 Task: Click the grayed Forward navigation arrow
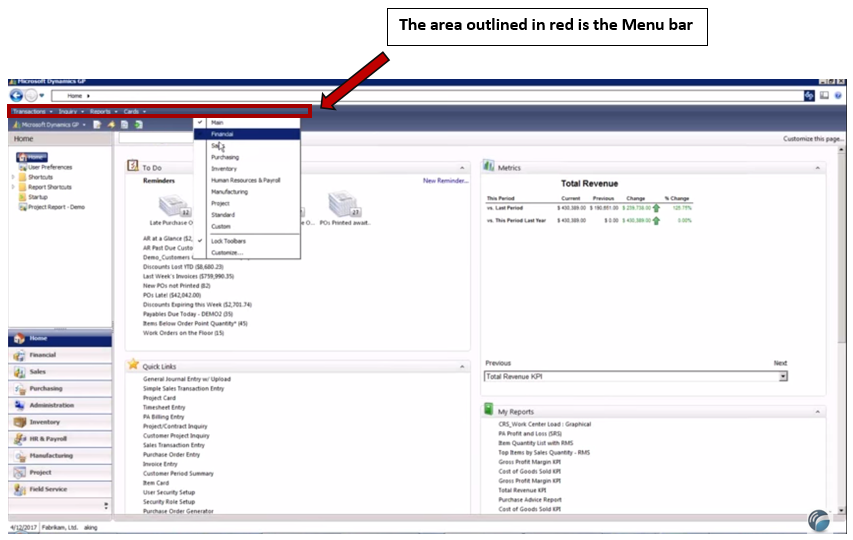click(x=31, y=96)
